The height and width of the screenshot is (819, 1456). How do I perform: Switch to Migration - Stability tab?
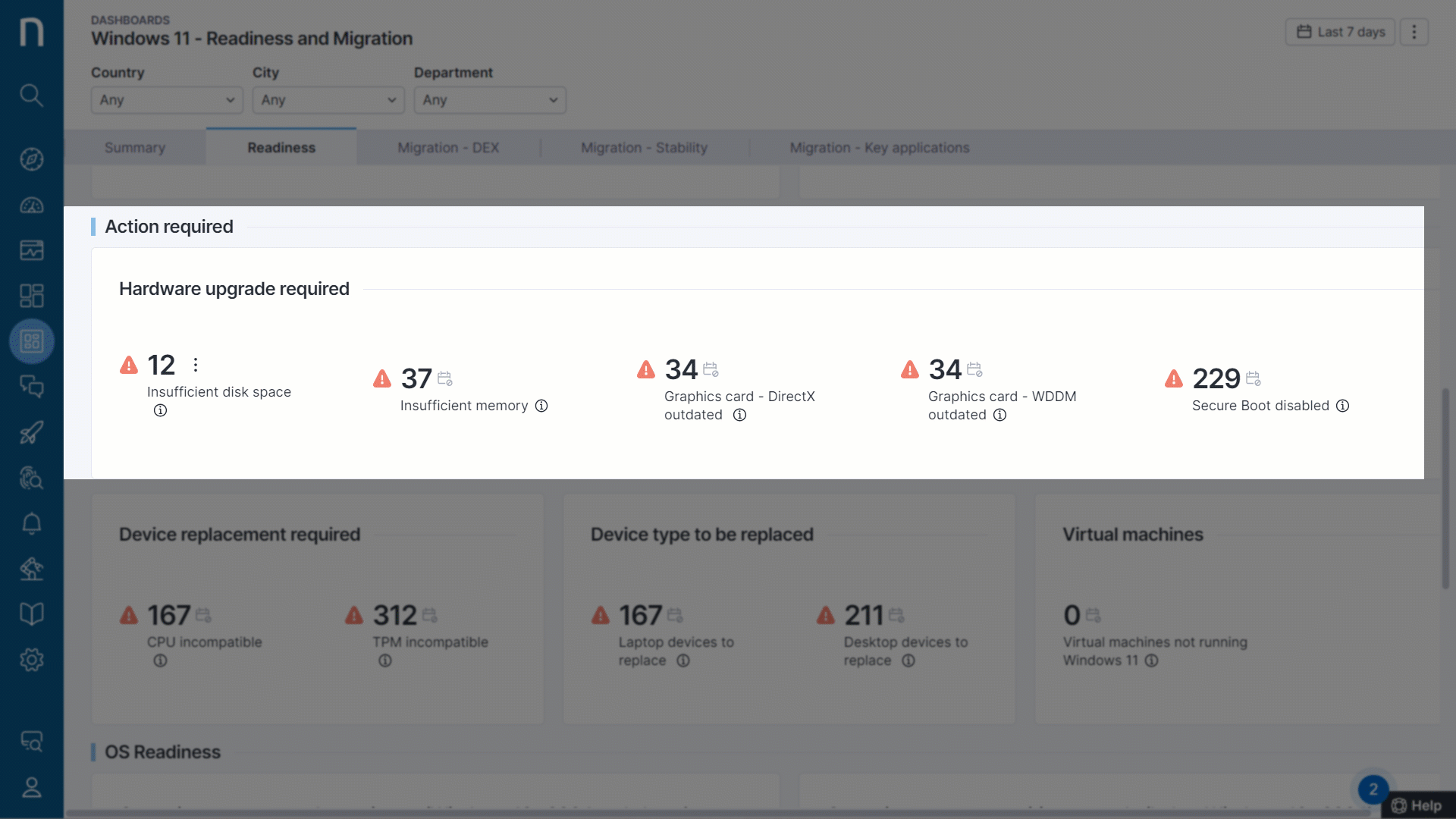(x=644, y=148)
